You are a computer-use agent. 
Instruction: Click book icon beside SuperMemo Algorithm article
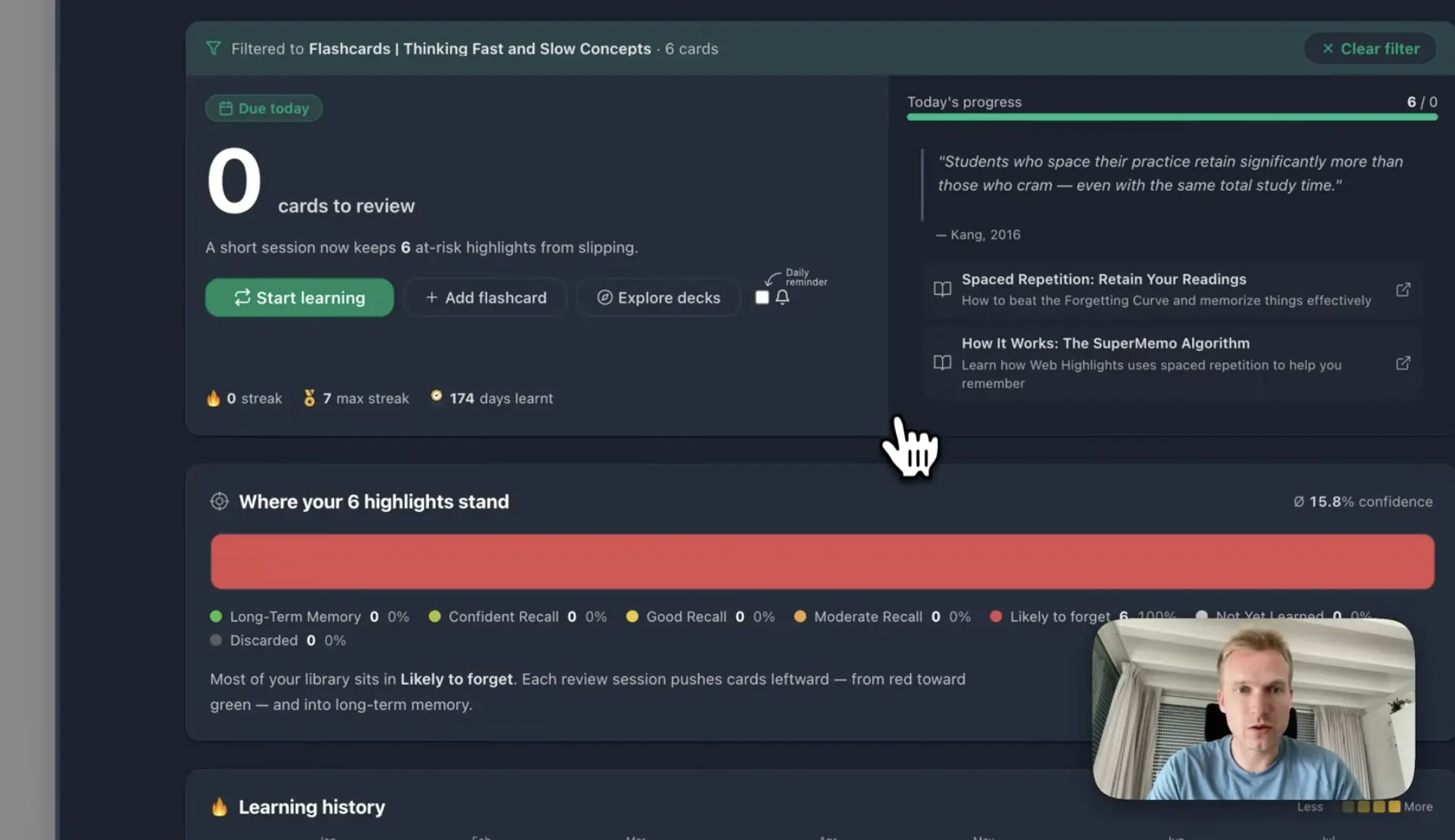pos(942,363)
